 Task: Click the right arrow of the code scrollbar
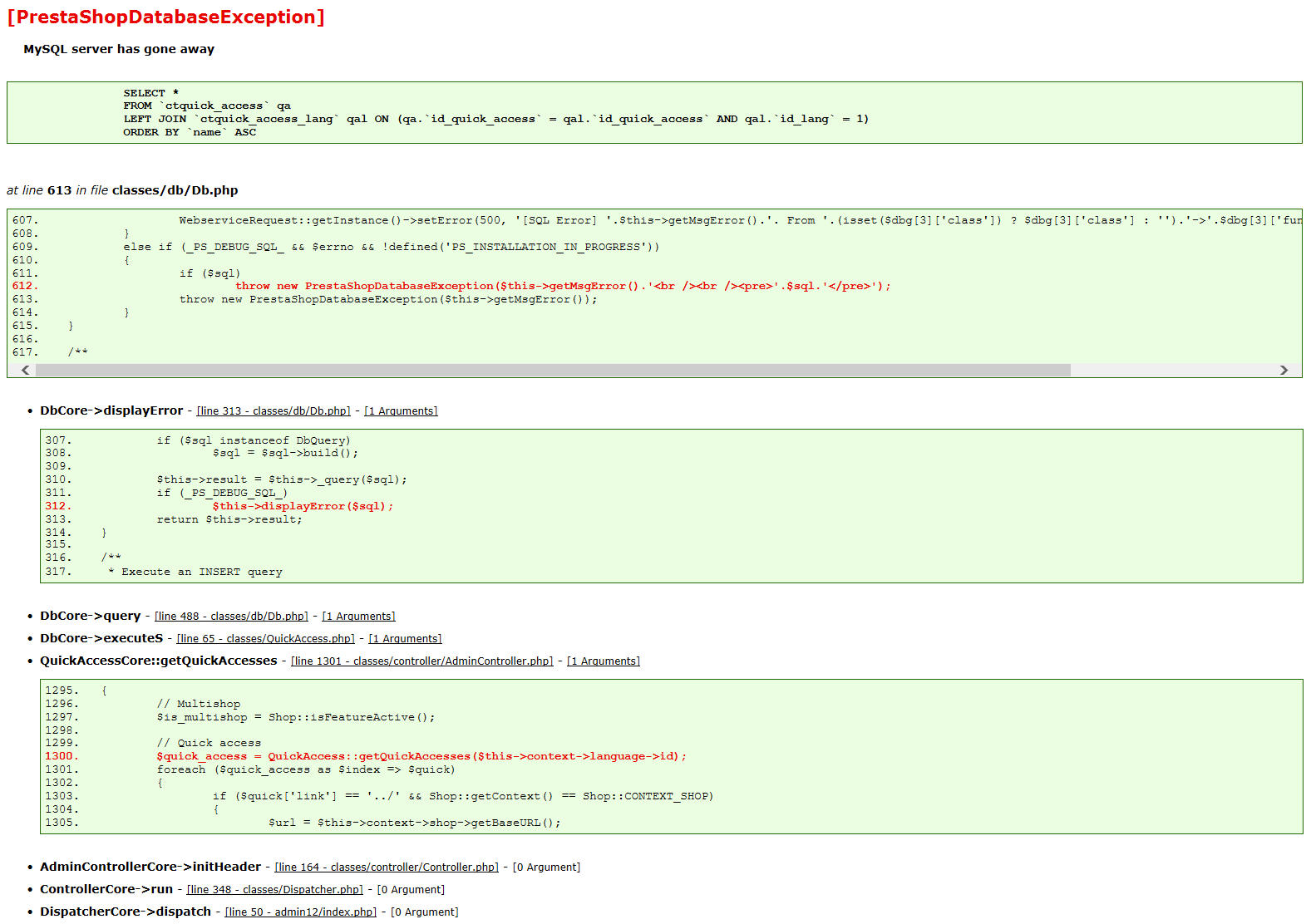coord(1284,370)
